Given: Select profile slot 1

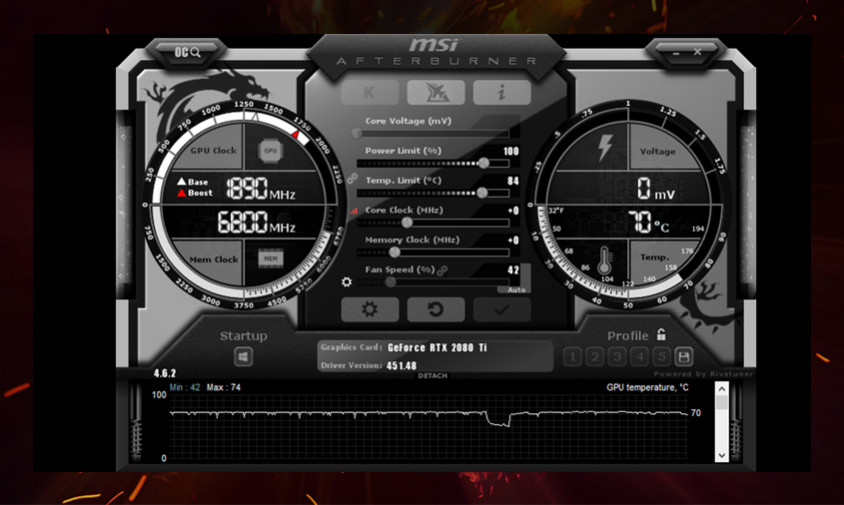Looking at the screenshot, I should pos(573,356).
